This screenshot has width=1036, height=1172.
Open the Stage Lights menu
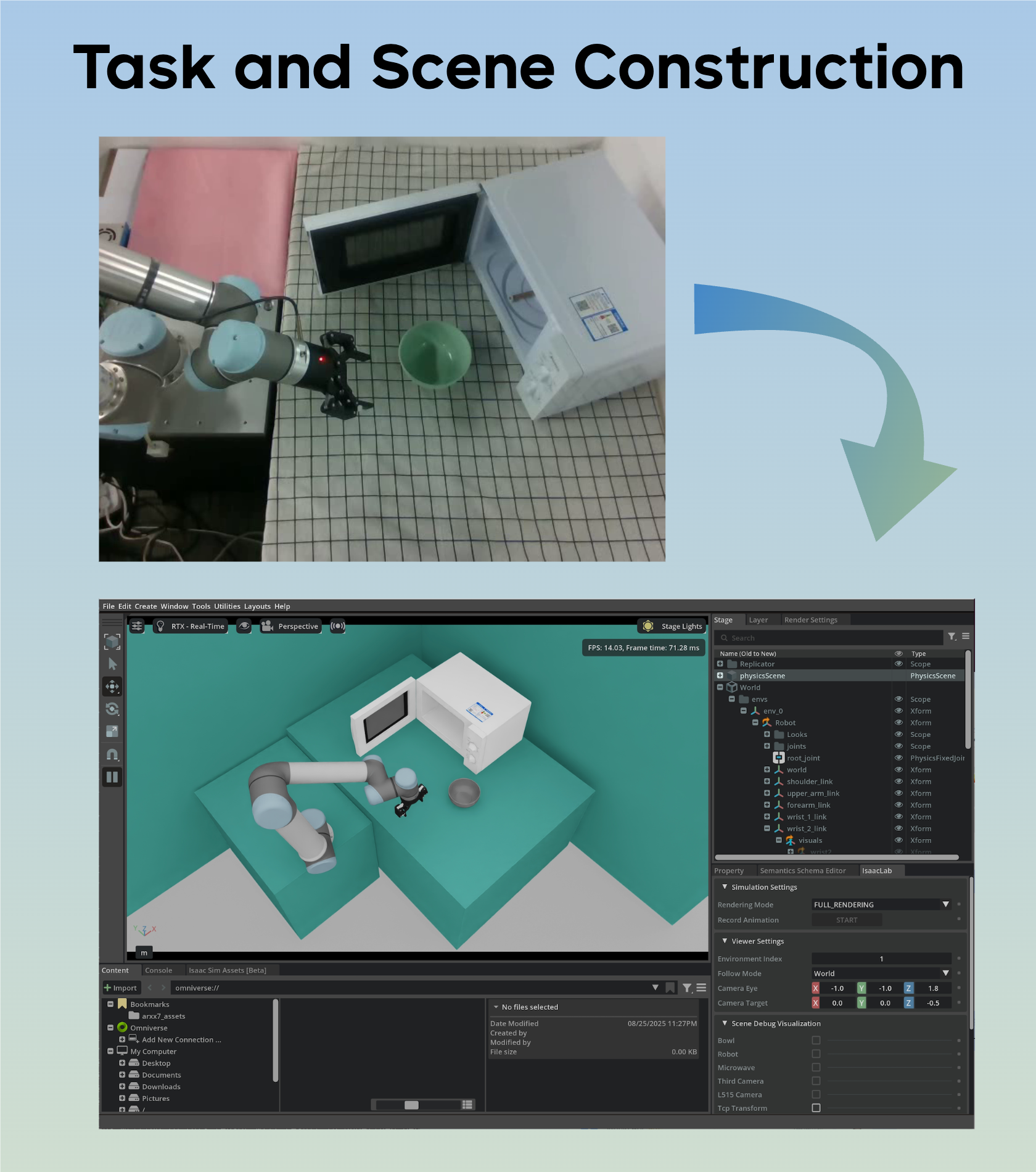pyautogui.click(x=672, y=626)
